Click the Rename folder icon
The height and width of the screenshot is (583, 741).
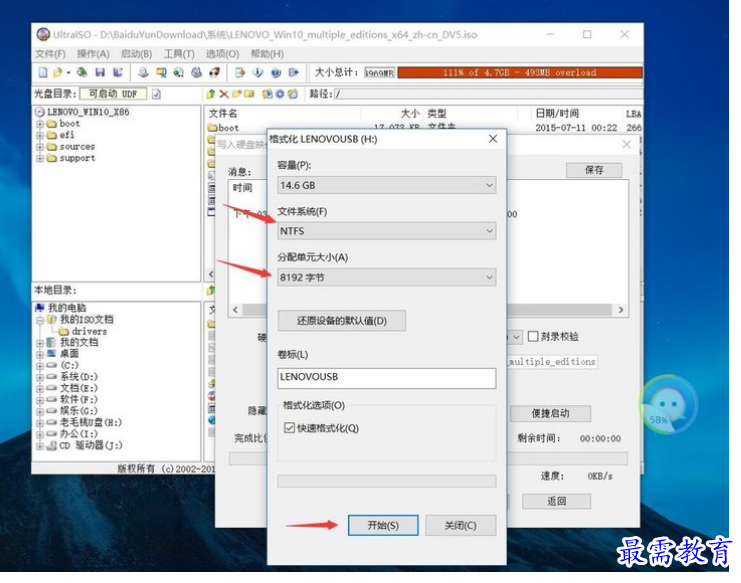coord(249,94)
